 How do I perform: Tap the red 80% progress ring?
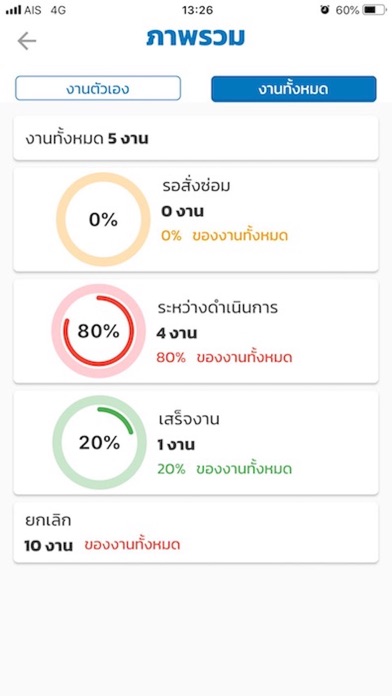tap(99, 331)
